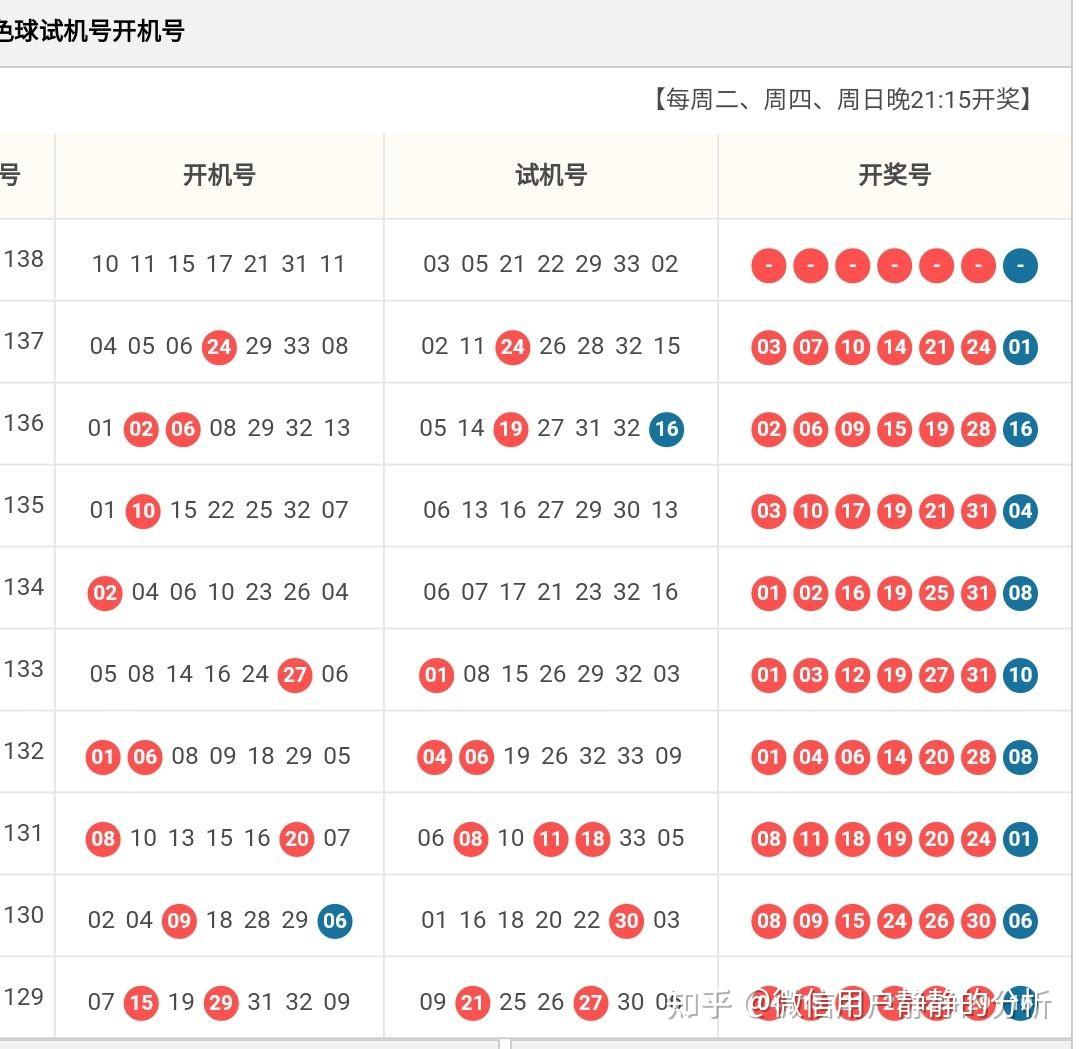
Task: Click red ball 11 in row 131 试机号
Action: [x=550, y=838]
